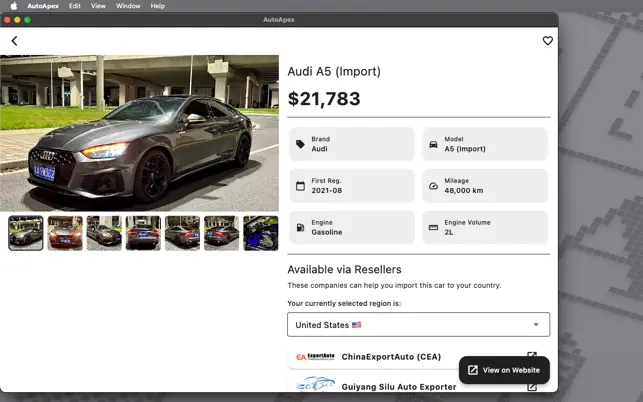Click the 2L engine volume value
The width and height of the screenshot is (643, 402).
pos(449,232)
